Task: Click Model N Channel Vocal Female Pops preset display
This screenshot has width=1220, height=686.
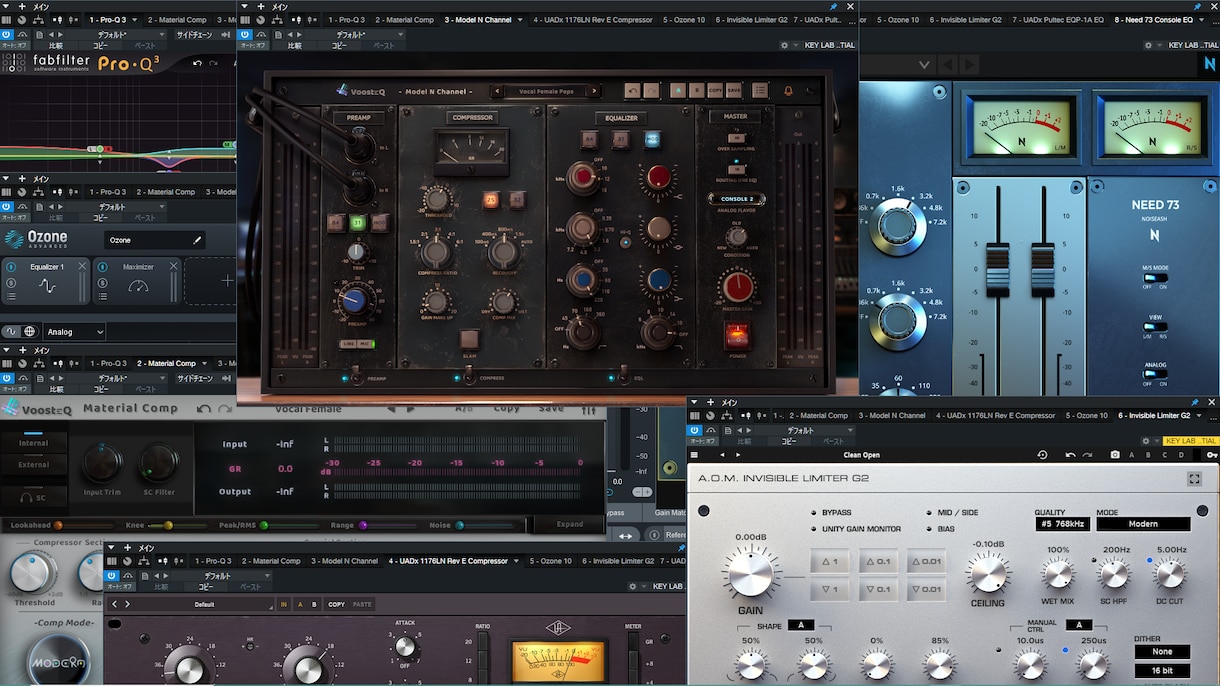Action: click(x=546, y=91)
